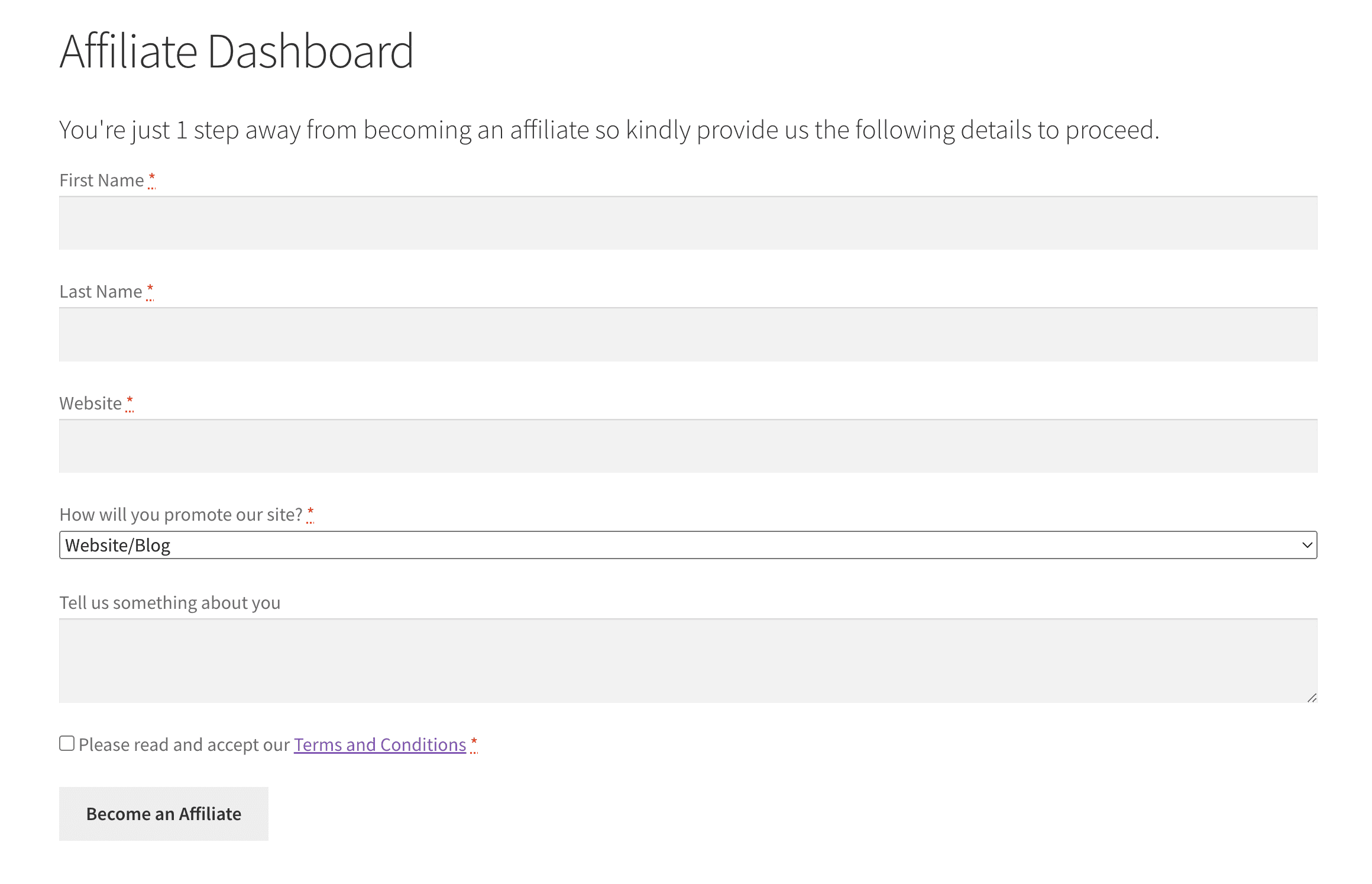Click the required asterisk next to Last Name

(150, 289)
